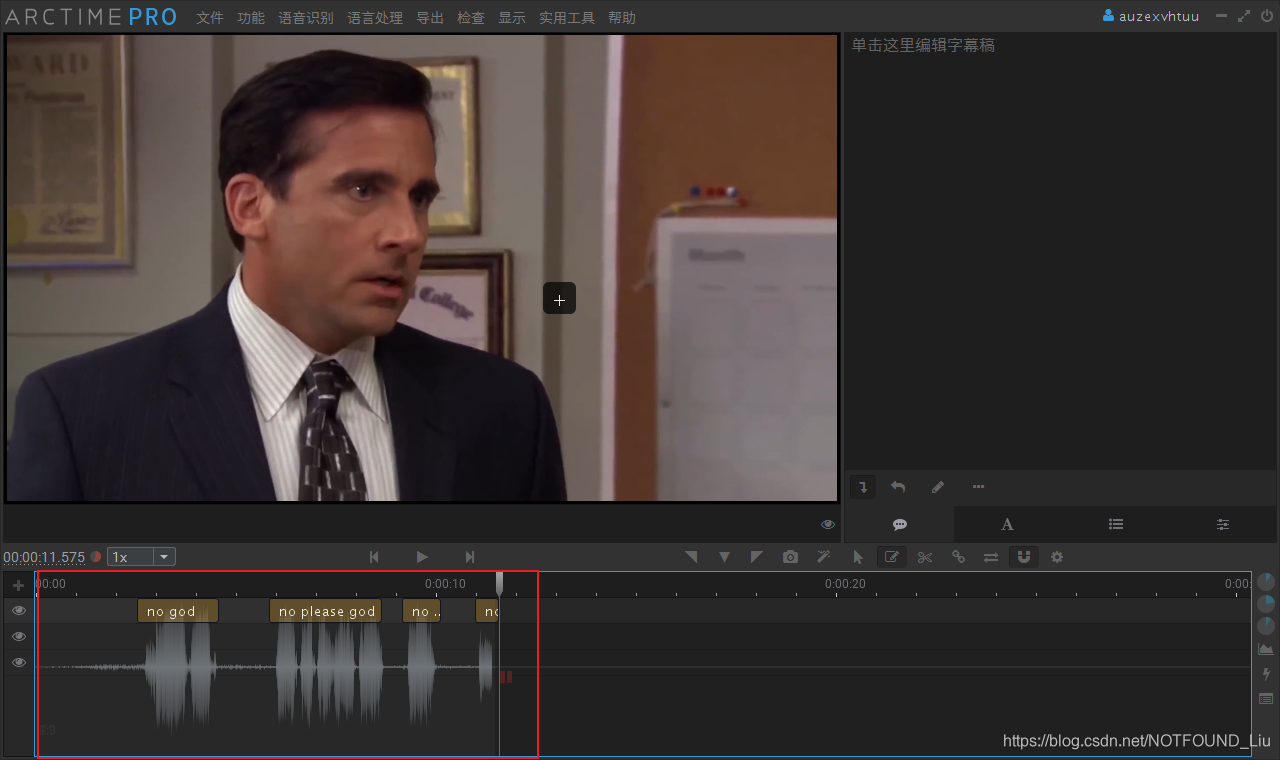
Task: Click the pencil edit icon under draft
Action: [937, 487]
